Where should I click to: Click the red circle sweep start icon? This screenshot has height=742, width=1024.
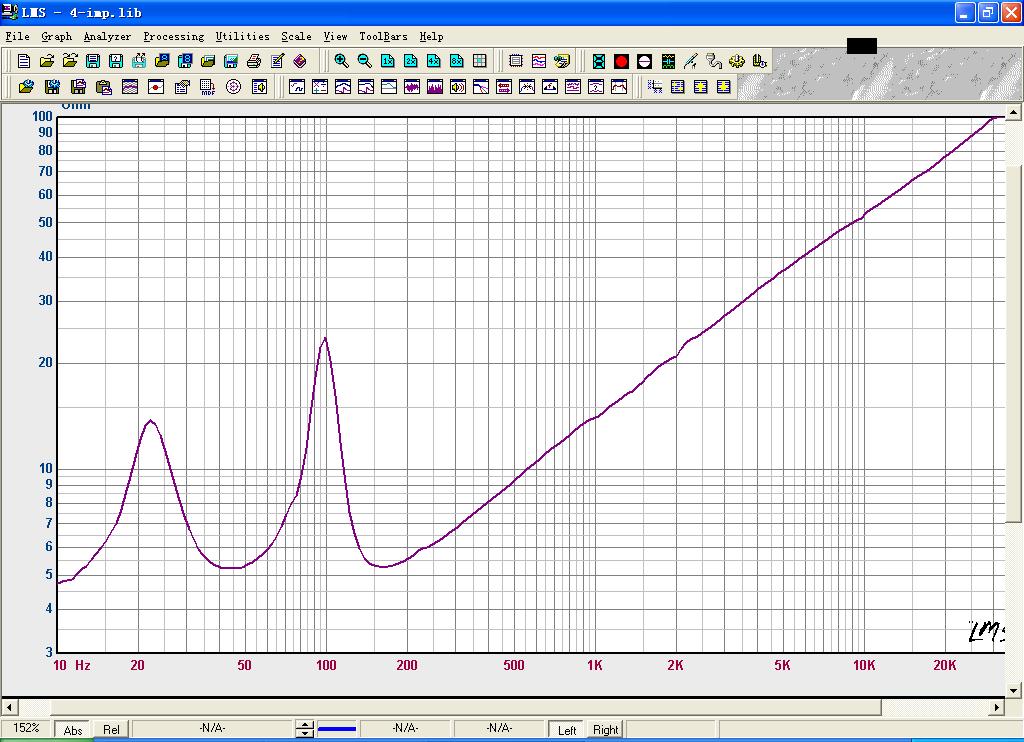pos(621,61)
